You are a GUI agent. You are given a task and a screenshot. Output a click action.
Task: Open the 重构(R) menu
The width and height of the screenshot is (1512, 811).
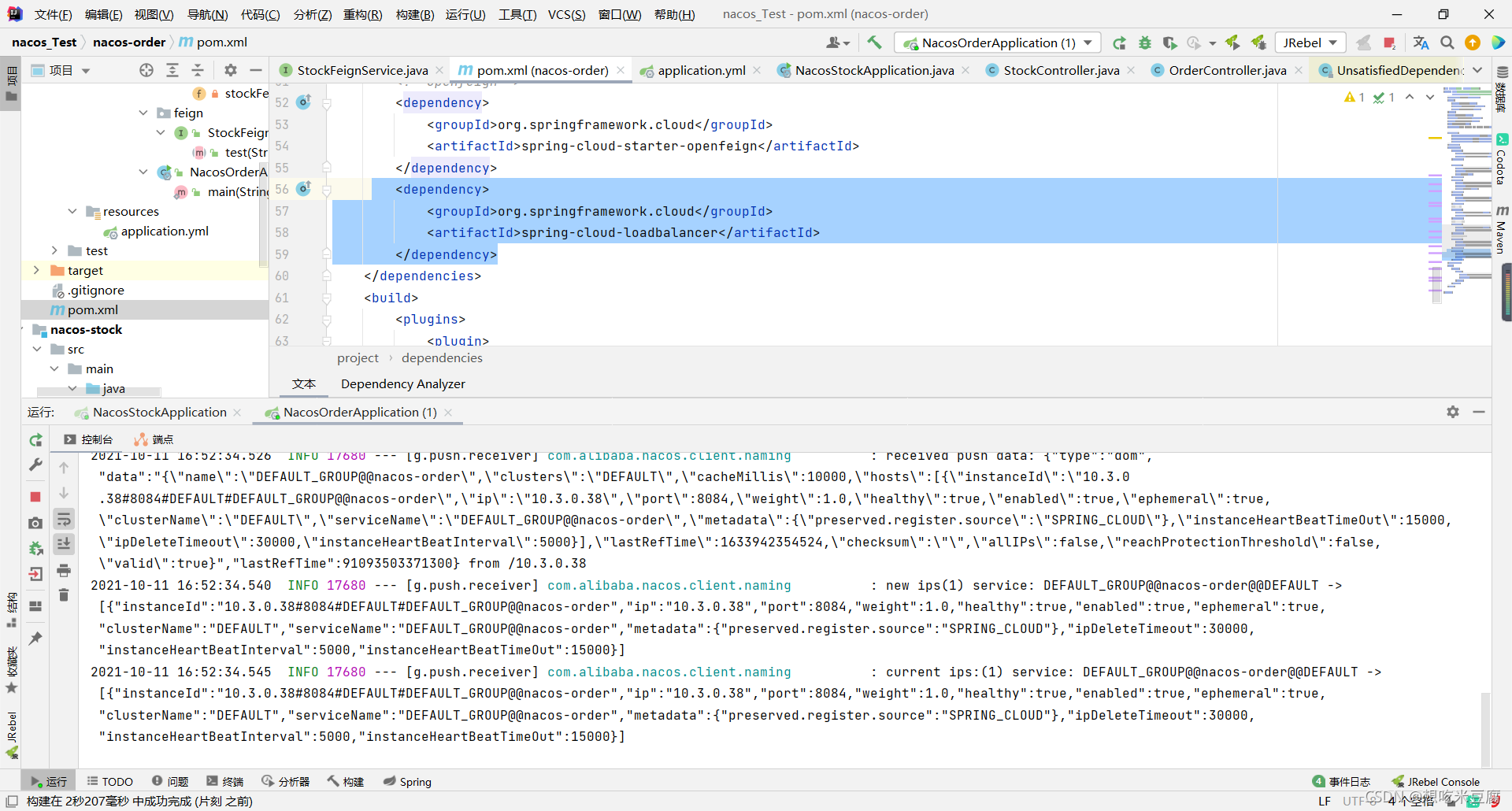click(362, 14)
